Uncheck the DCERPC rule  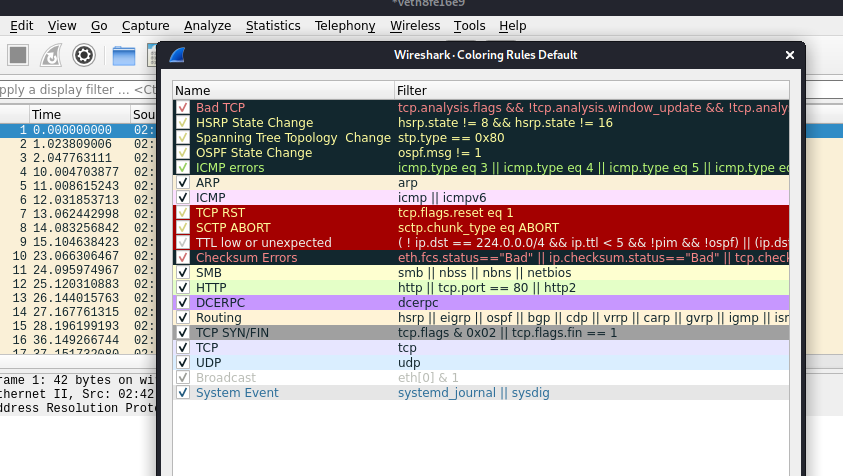[x=183, y=303]
